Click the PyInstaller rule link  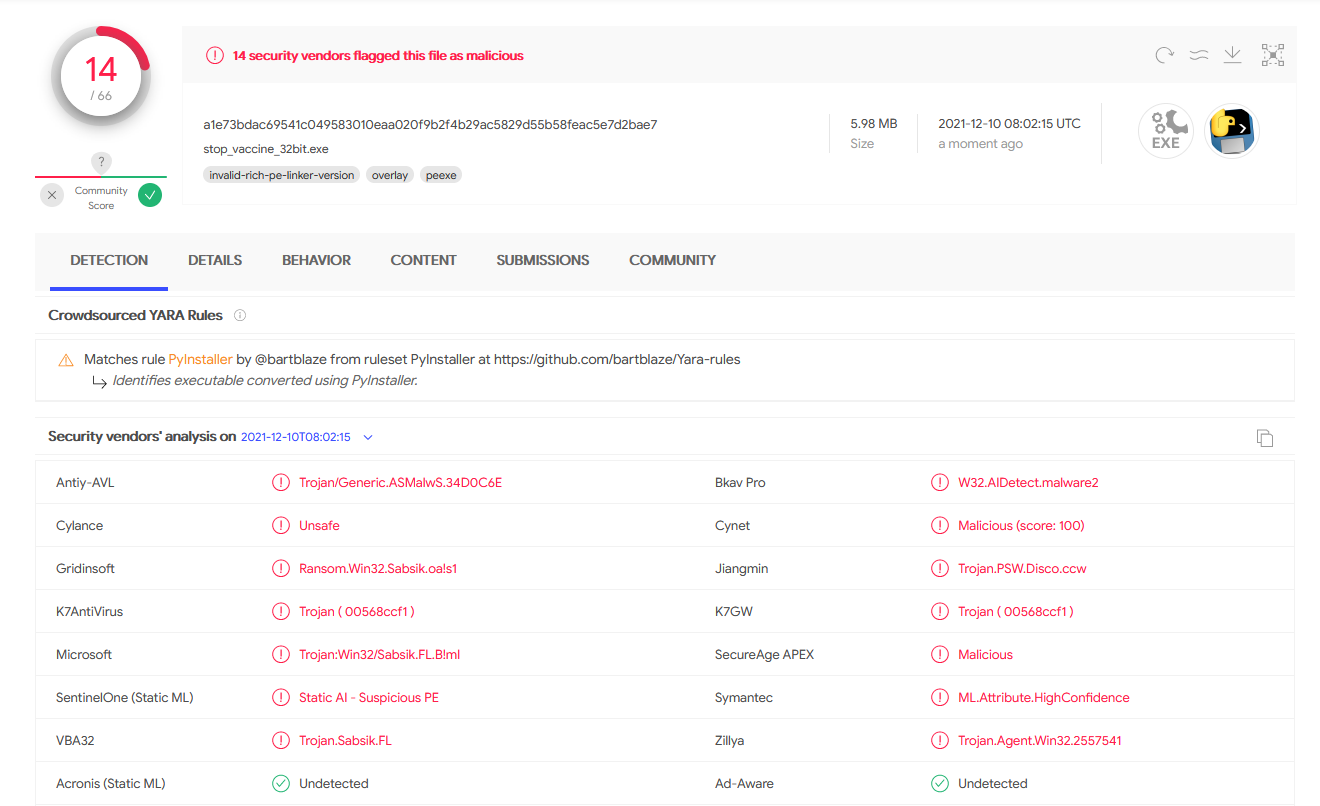point(200,359)
